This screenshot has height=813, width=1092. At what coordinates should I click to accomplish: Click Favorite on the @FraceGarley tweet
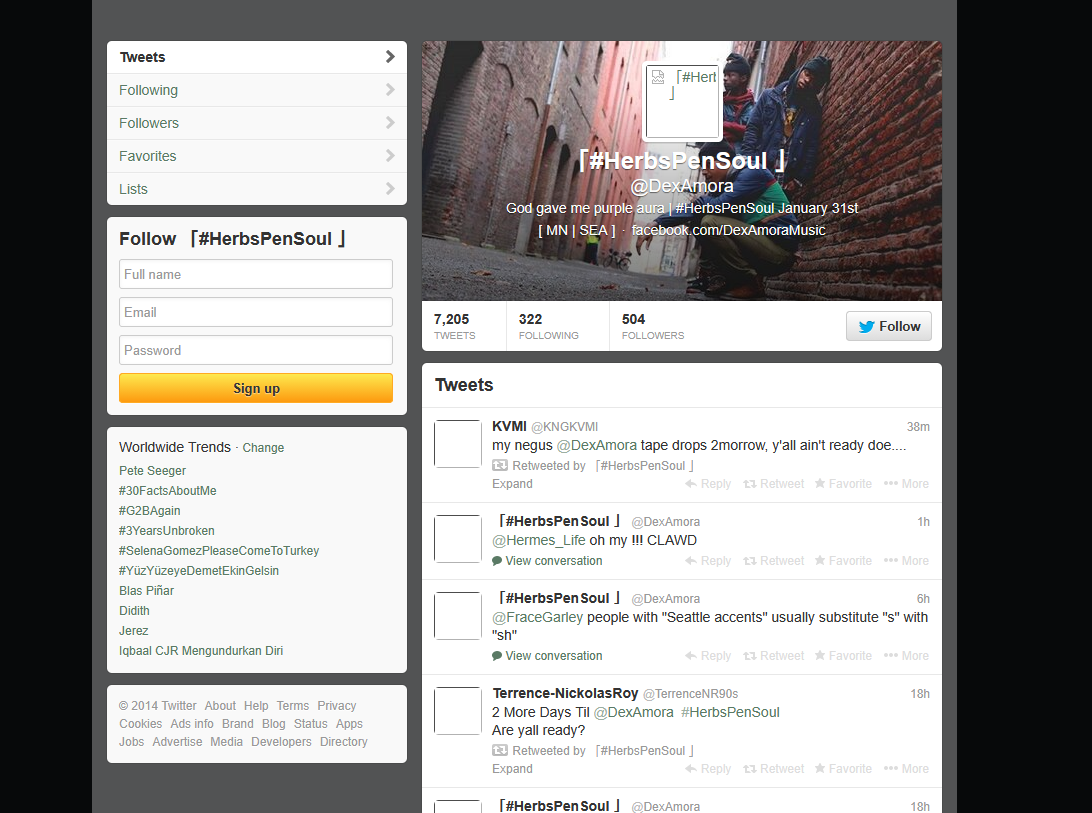(x=843, y=656)
